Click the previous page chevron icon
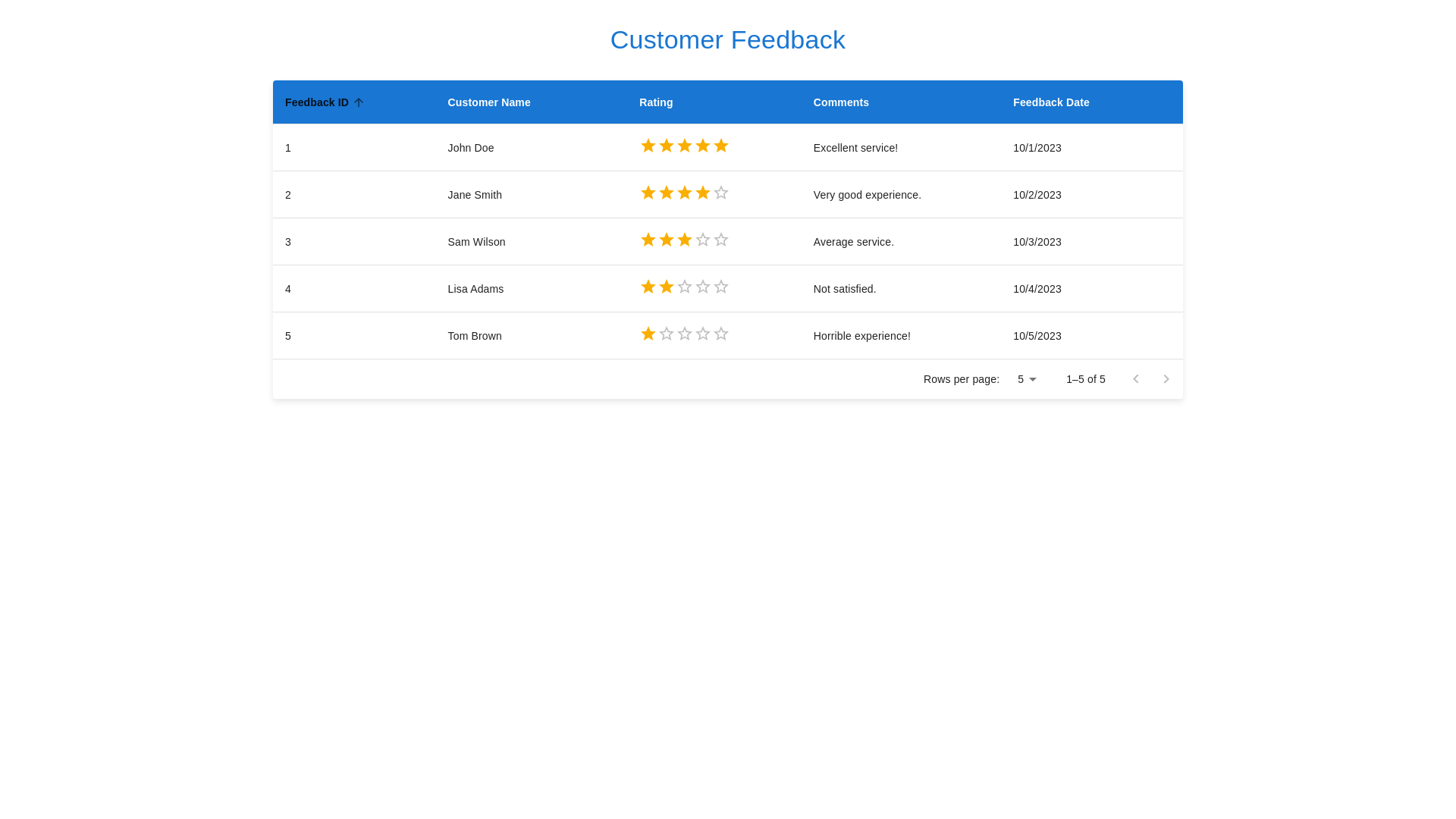1456x819 pixels. pos(1136,379)
